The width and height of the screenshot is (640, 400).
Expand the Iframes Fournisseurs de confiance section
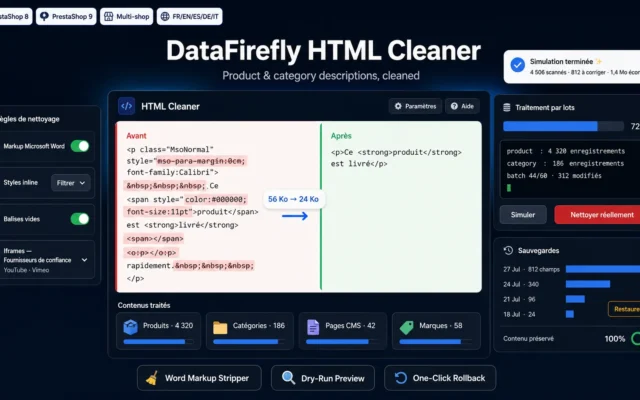(84, 260)
